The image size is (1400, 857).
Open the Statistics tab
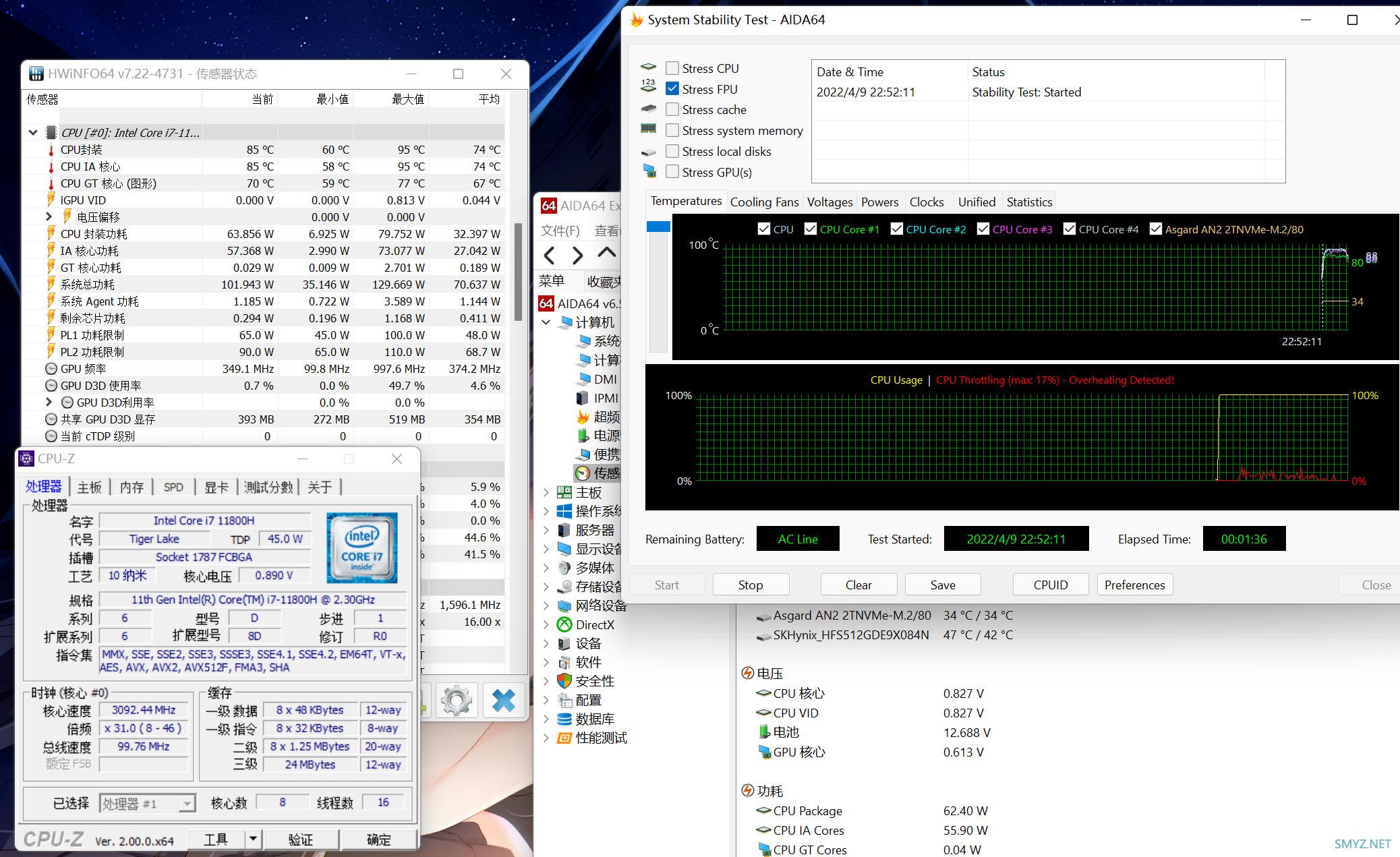point(1029,202)
